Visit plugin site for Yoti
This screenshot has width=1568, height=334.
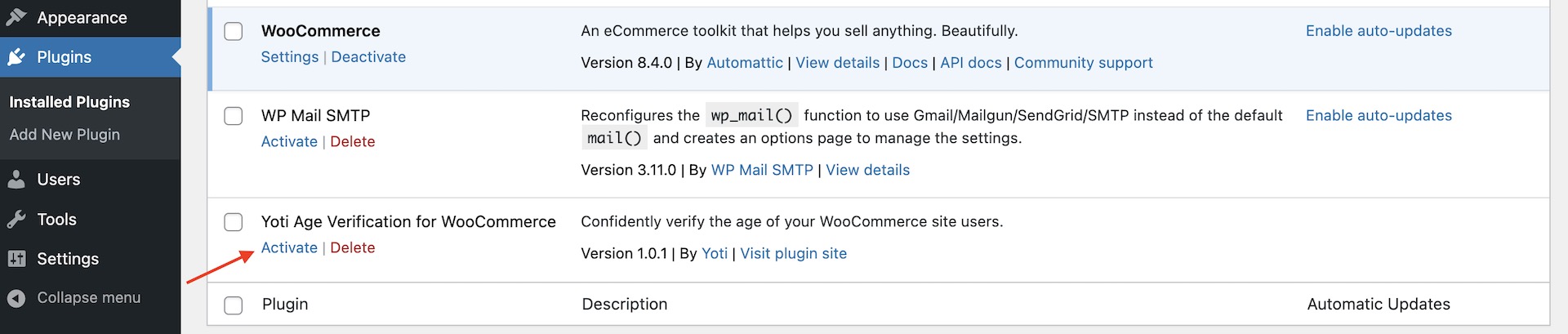pos(794,254)
